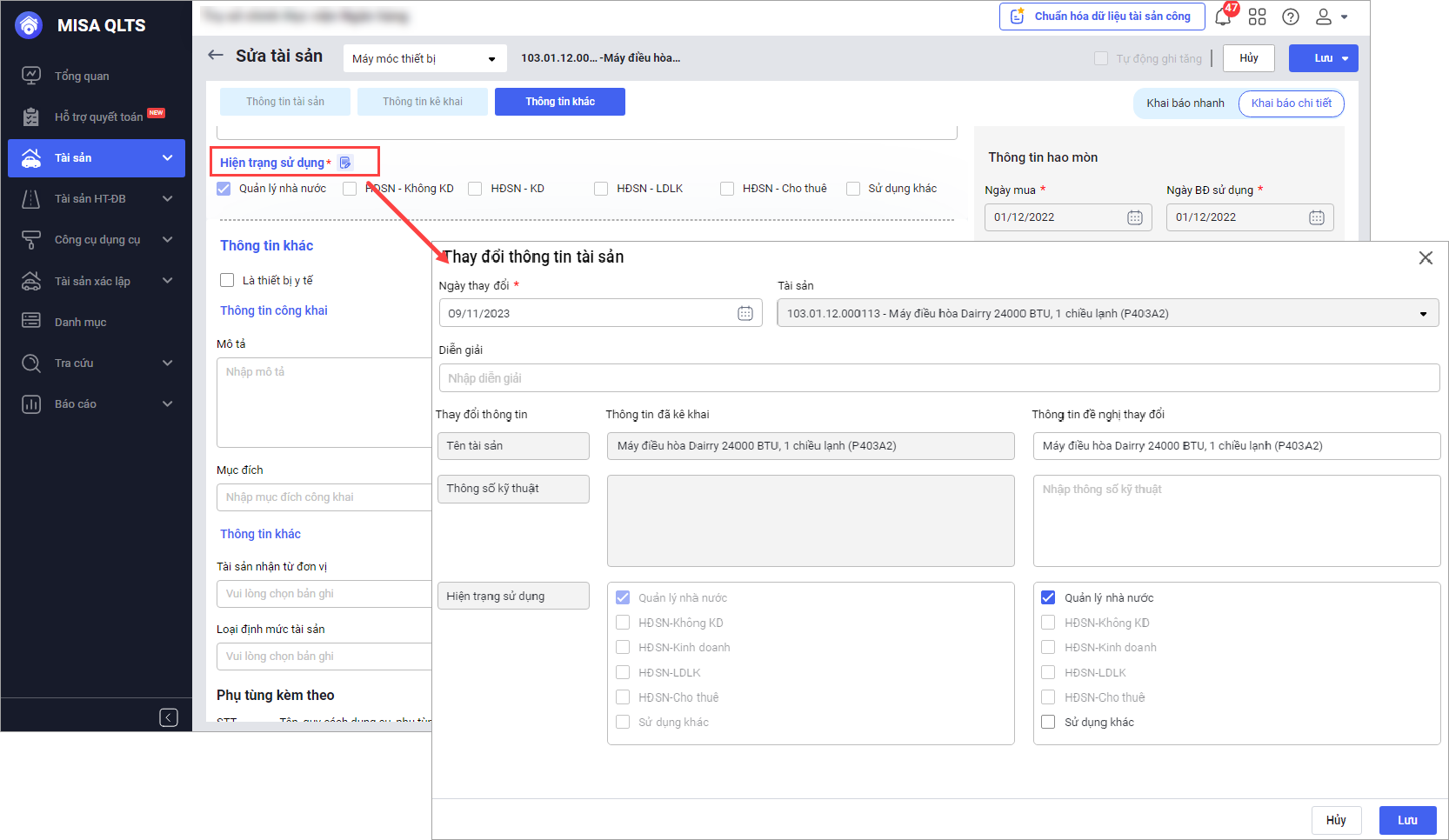Click the Diễn giải input field
The image size is (1449, 840).
[x=938, y=378]
